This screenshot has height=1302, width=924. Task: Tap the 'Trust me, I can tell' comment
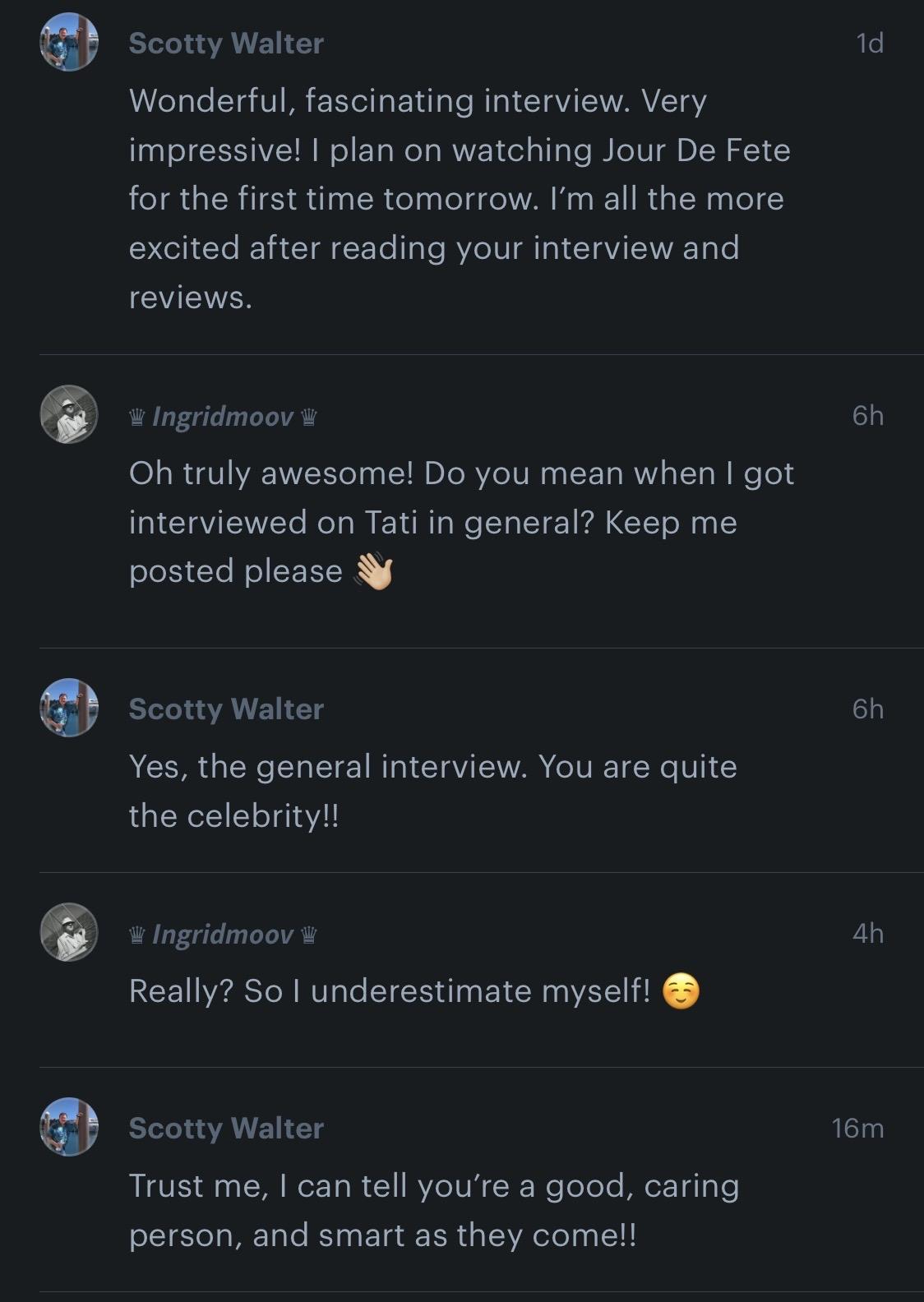pos(433,1210)
